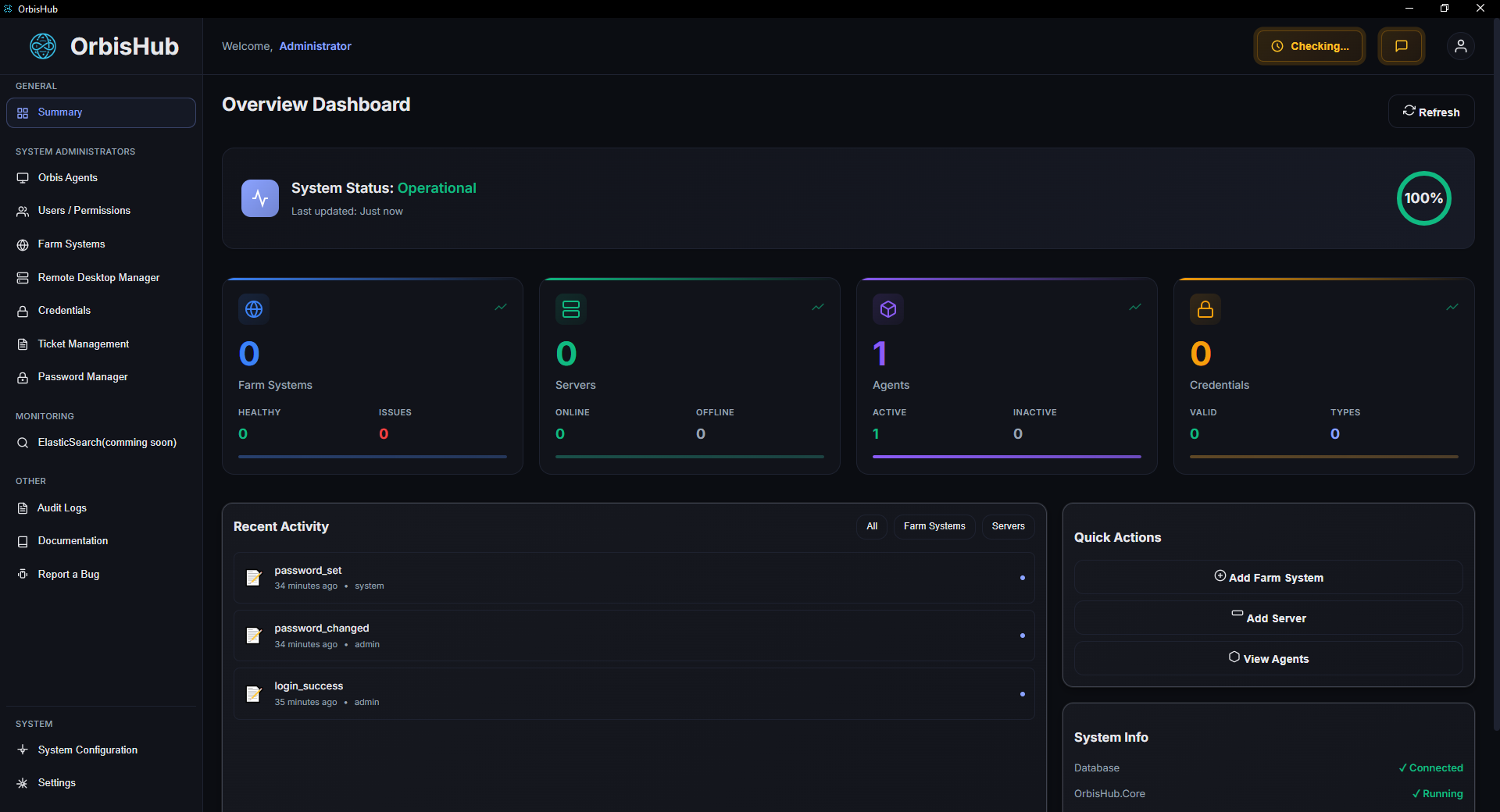Click the status dot beside login_success

1022,693
